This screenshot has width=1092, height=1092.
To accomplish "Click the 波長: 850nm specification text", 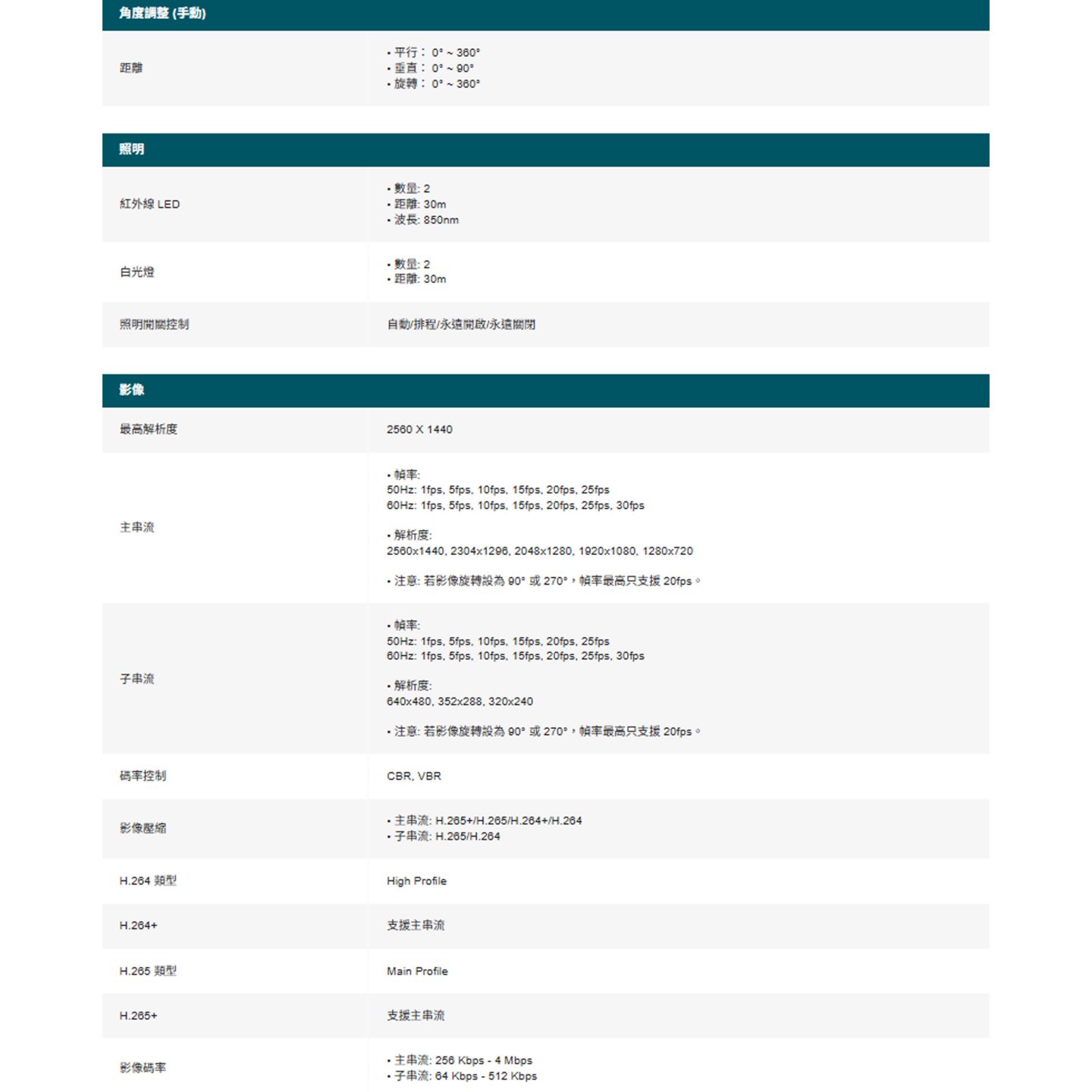I will point(425,220).
